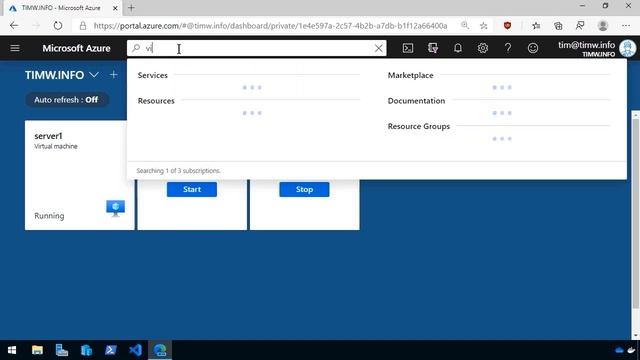
Task: Click the search magnifier icon in Azure search
Action: (136, 48)
